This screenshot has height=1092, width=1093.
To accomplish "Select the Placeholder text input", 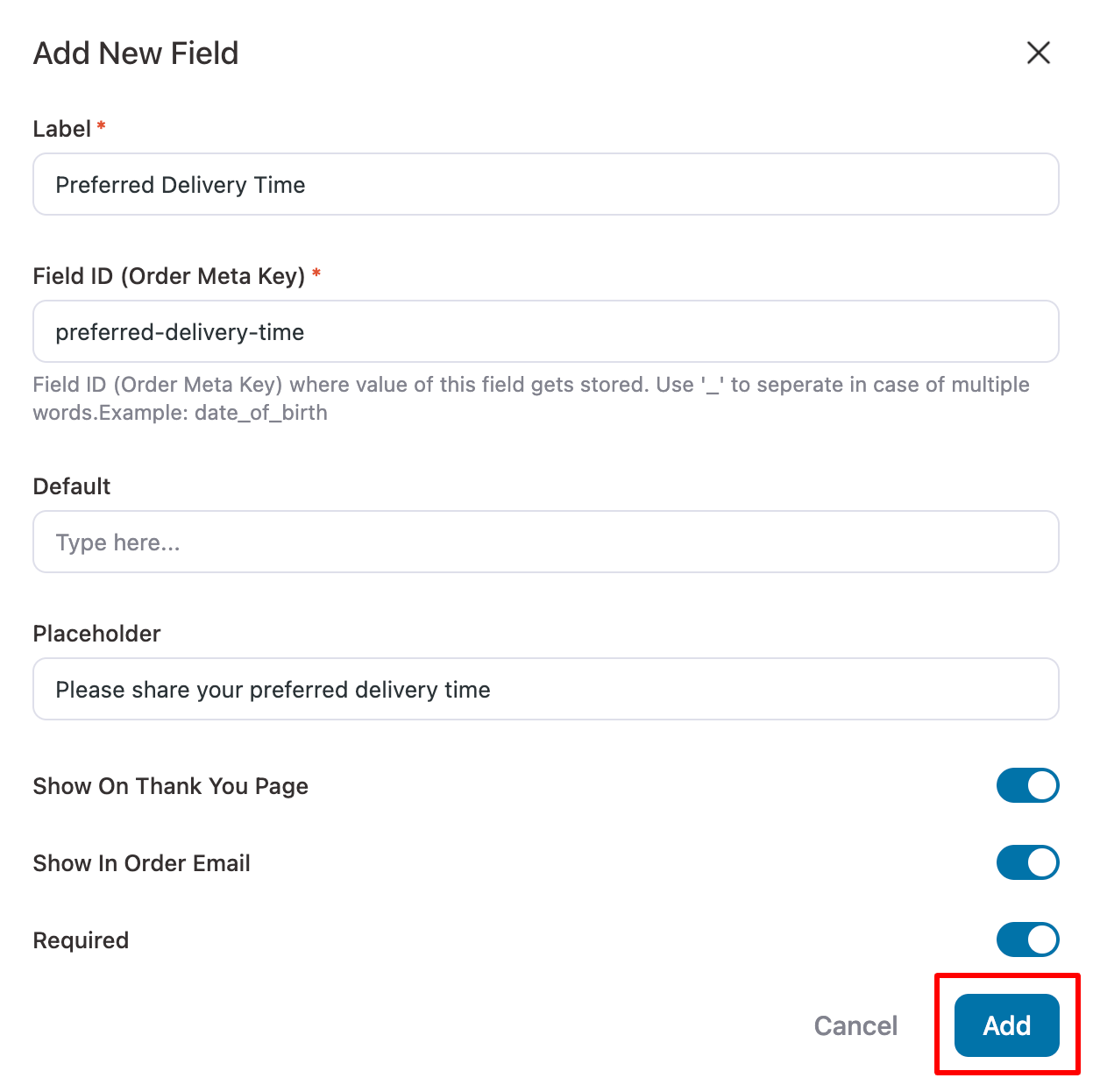I will tap(546, 689).
